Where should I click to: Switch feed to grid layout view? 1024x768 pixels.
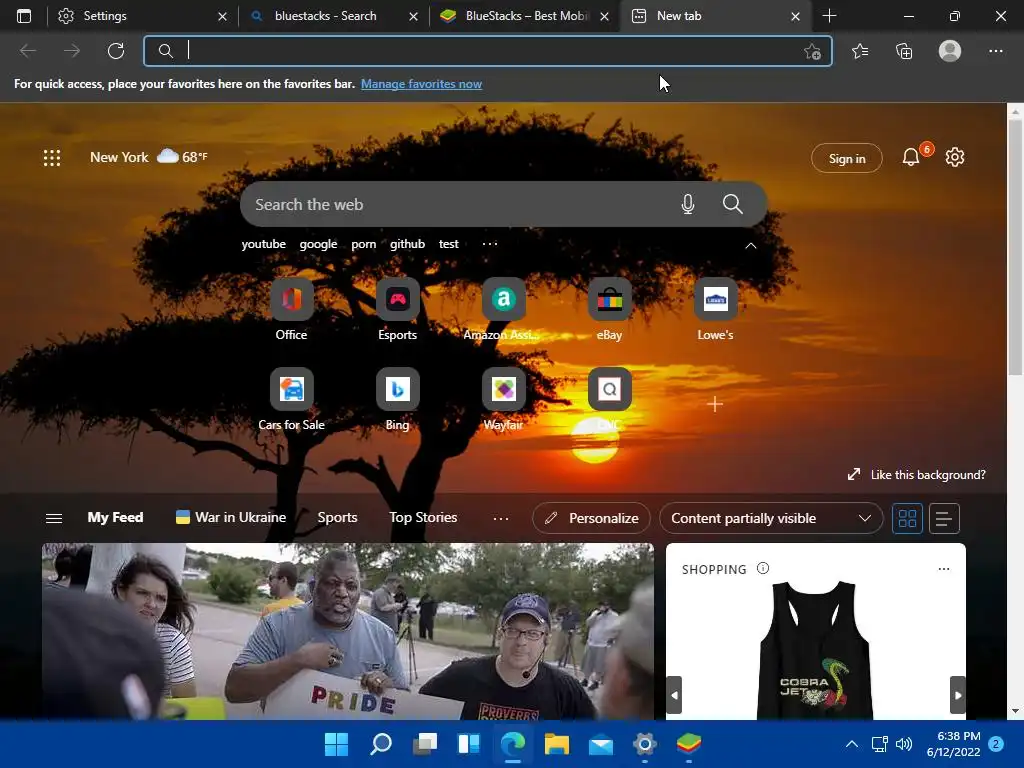pos(907,519)
